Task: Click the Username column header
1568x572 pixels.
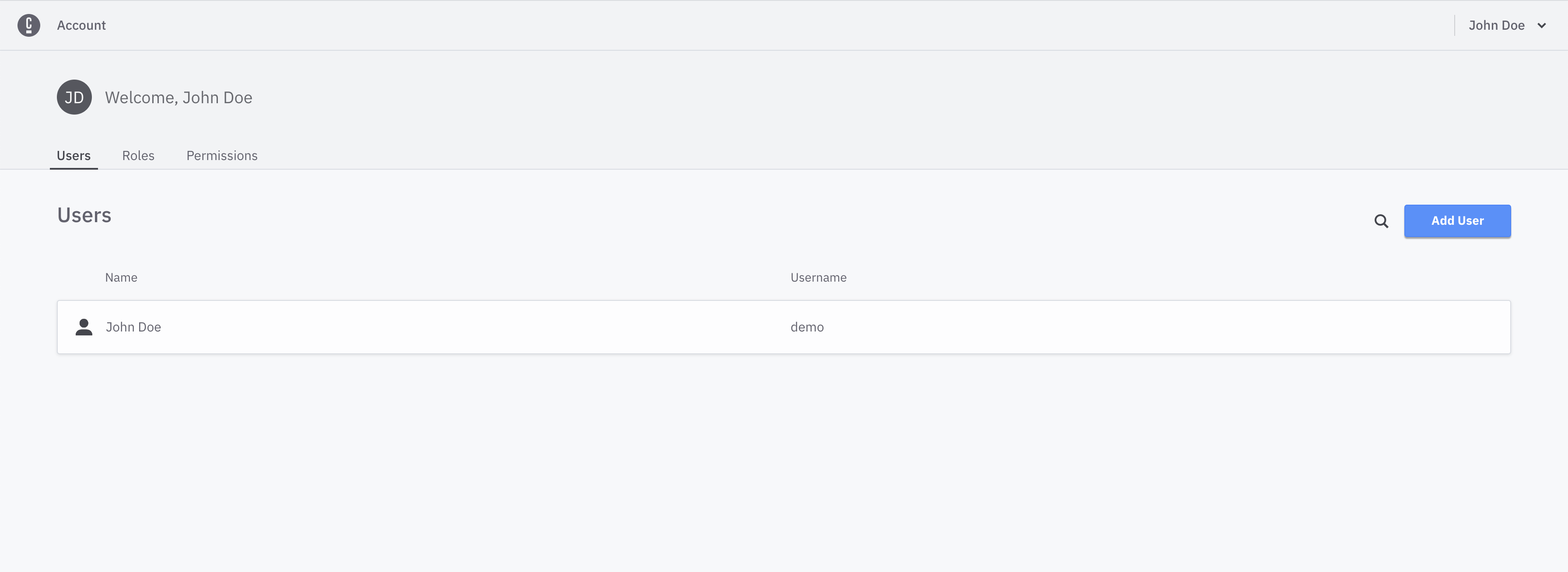Action: [818, 277]
